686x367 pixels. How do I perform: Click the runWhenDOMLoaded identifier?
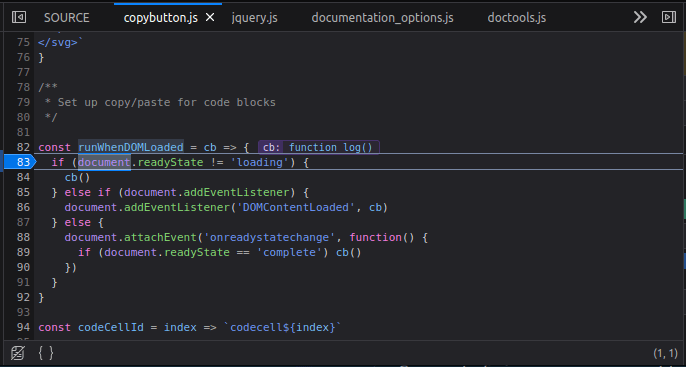131,147
